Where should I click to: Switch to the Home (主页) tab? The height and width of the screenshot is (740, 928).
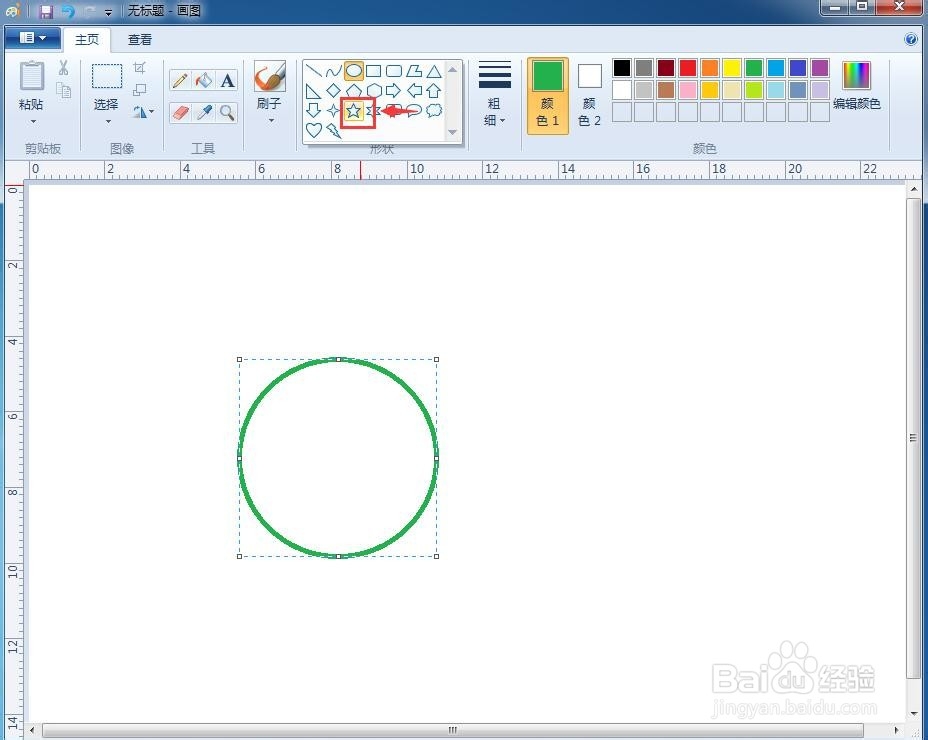pos(87,40)
